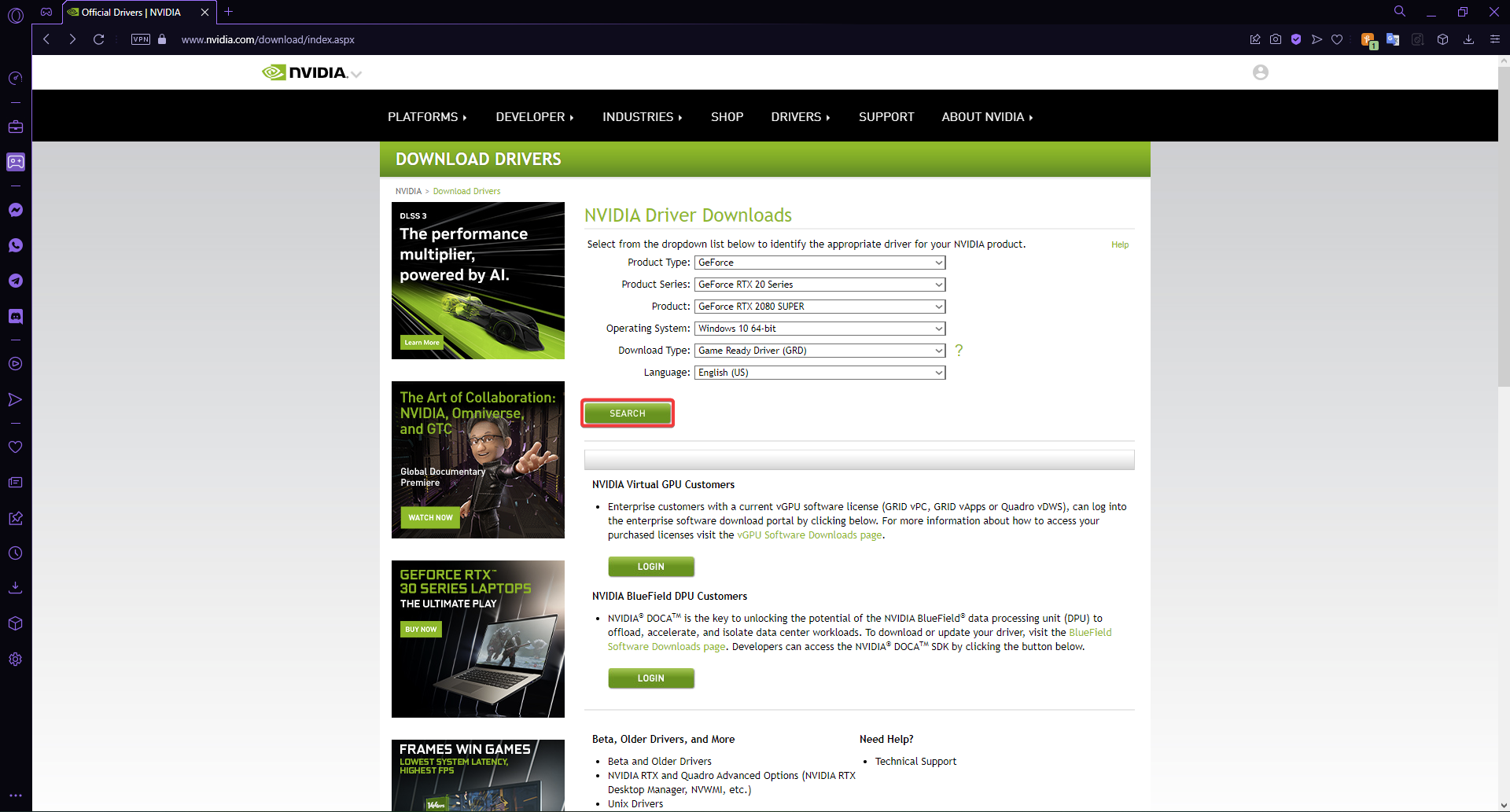Click the NVIDIA breadcrumb link

click(408, 192)
